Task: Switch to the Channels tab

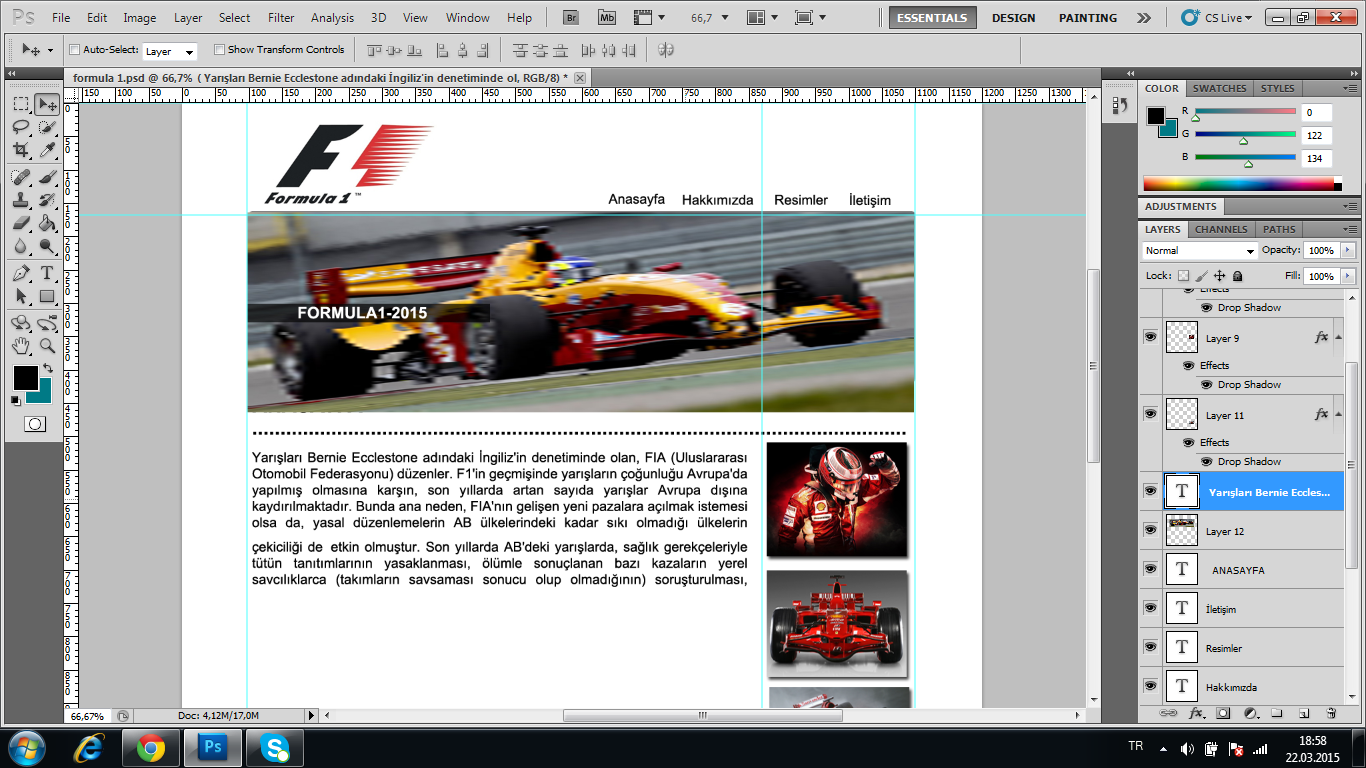Action: [x=1221, y=229]
